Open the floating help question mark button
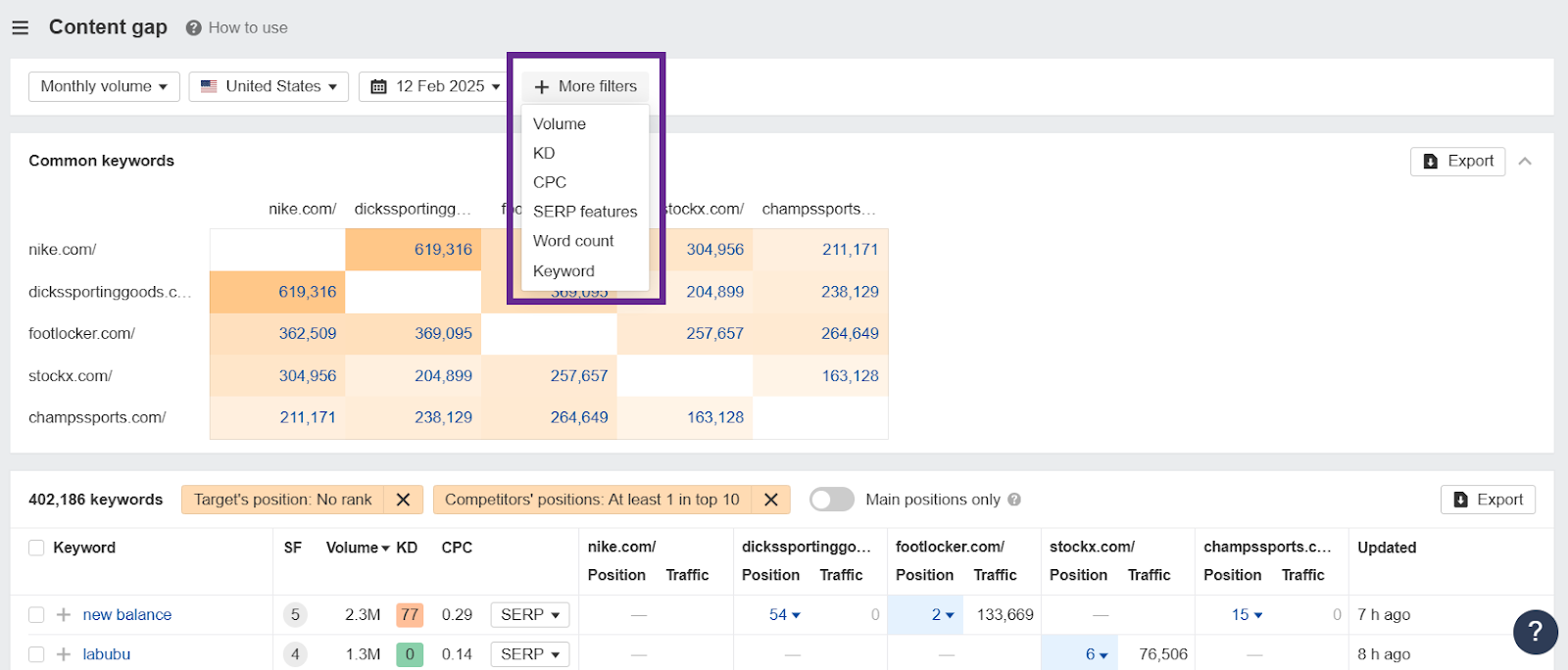Viewport: 1568px width, 670px height. [x=1535, y=632]
